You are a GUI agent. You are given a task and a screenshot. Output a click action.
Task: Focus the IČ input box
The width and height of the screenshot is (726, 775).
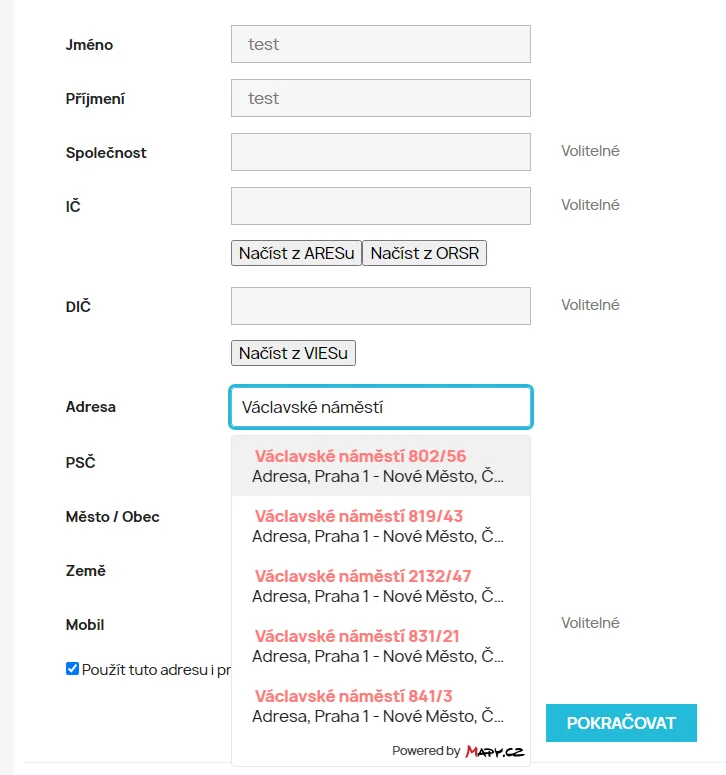(x=380, y=206)
